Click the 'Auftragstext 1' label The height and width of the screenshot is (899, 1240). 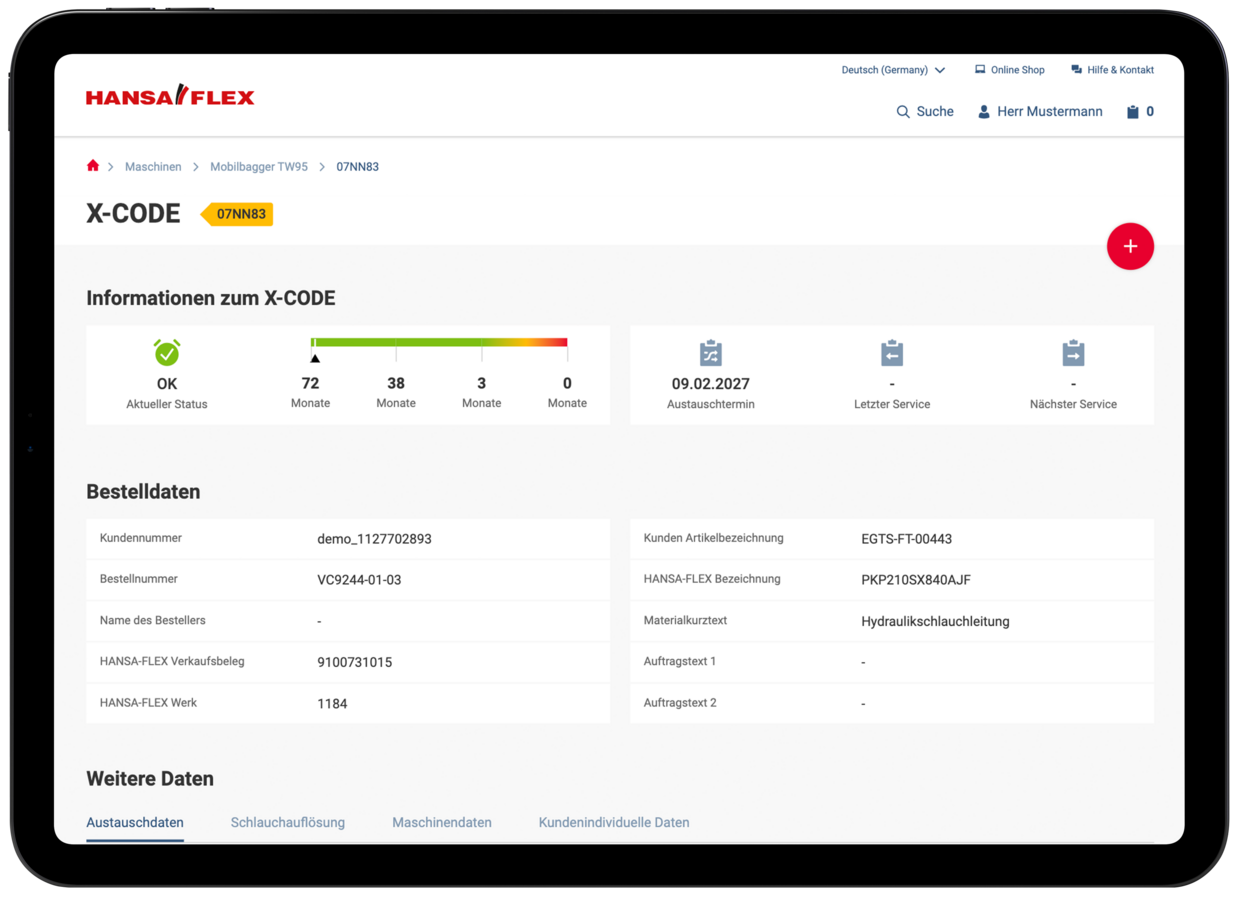coord(680,662)
